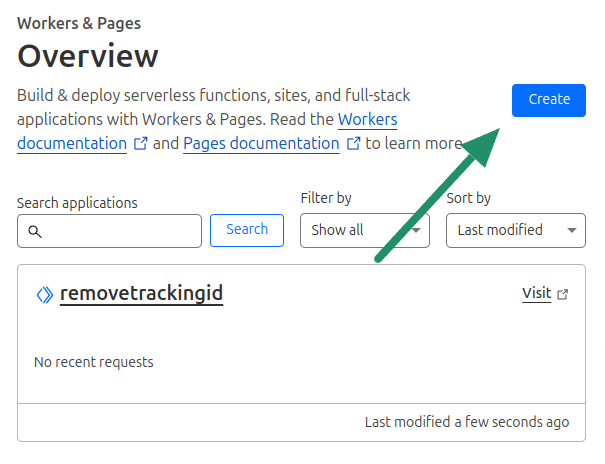The width and height of the screenshot is (605, 464).
Task: Click the Overview heading
Action: click(x=88, y=56)
